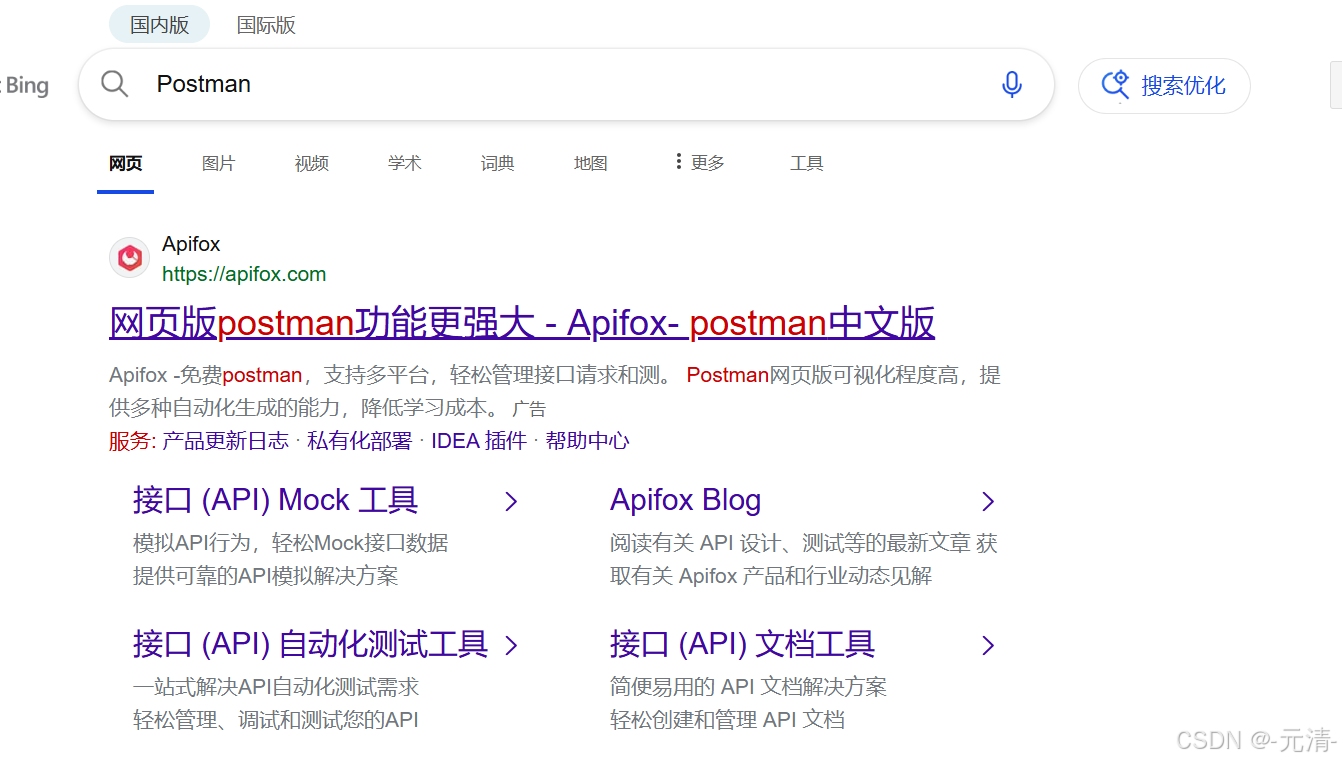Open the Apifox Blog sitelink
The width and height of the screenshot is (1342, 762).
click(x=686, y=500)
